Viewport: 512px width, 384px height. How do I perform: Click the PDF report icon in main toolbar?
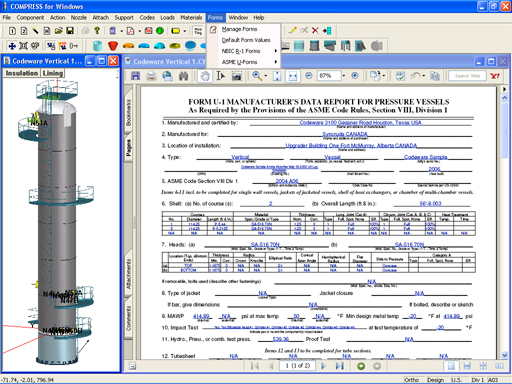pyautogui.click(x=130, y=31)
